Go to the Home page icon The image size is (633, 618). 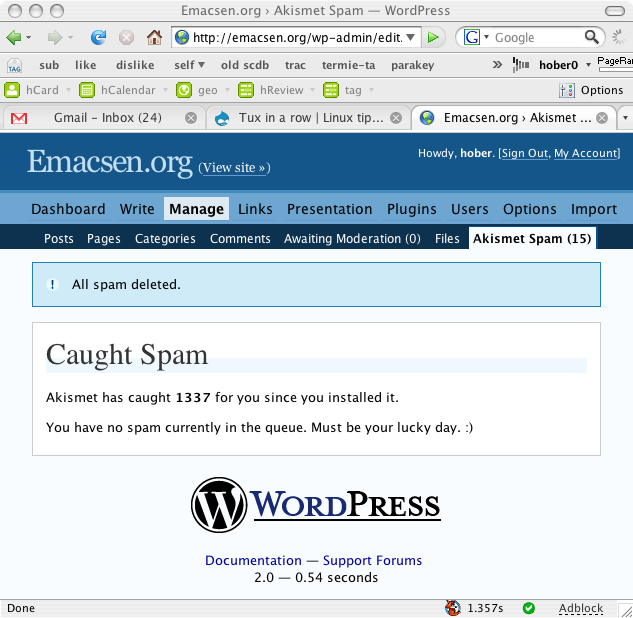coord(154,38)
